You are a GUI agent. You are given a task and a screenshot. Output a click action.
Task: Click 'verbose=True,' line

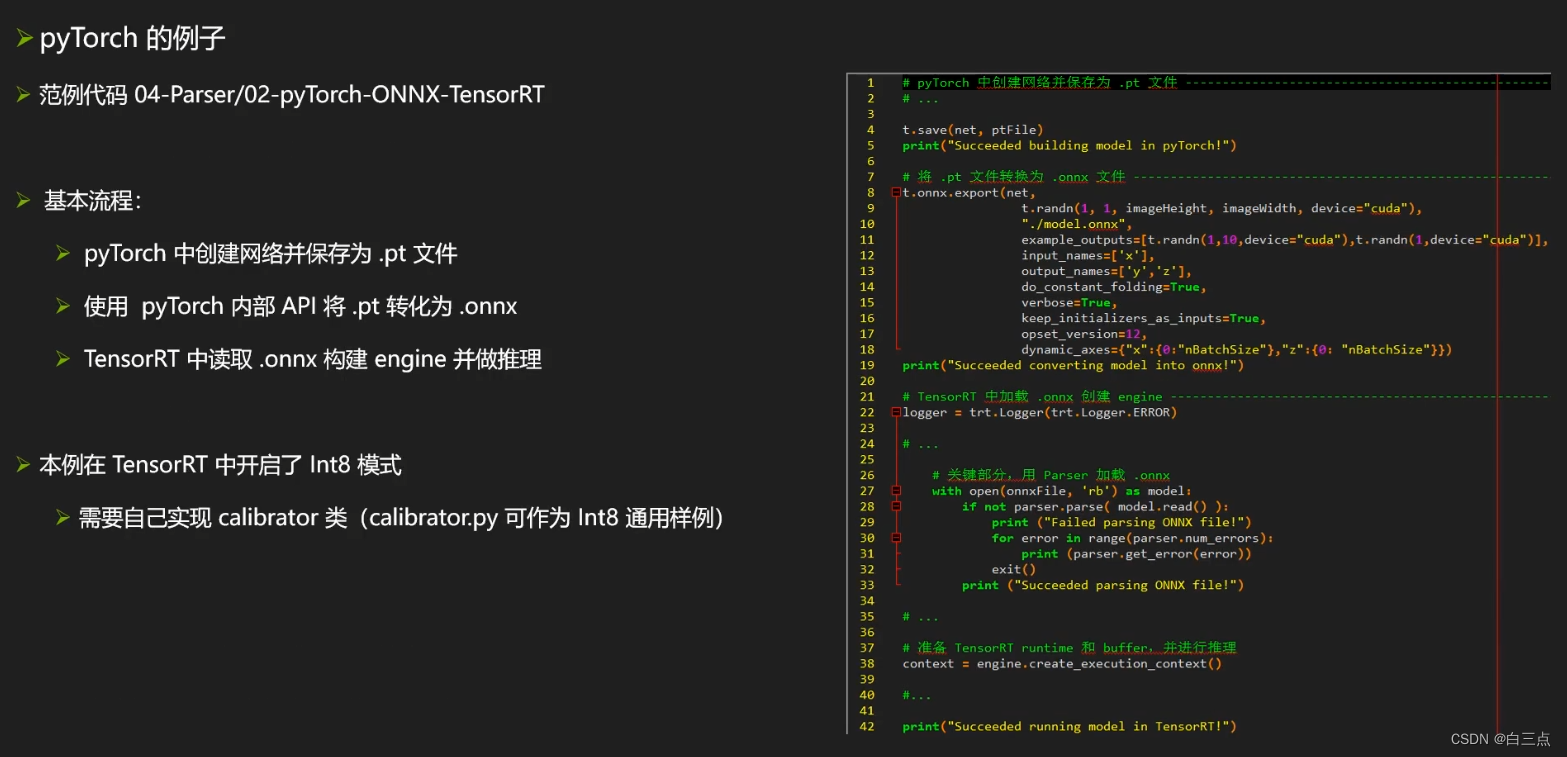1069,302
